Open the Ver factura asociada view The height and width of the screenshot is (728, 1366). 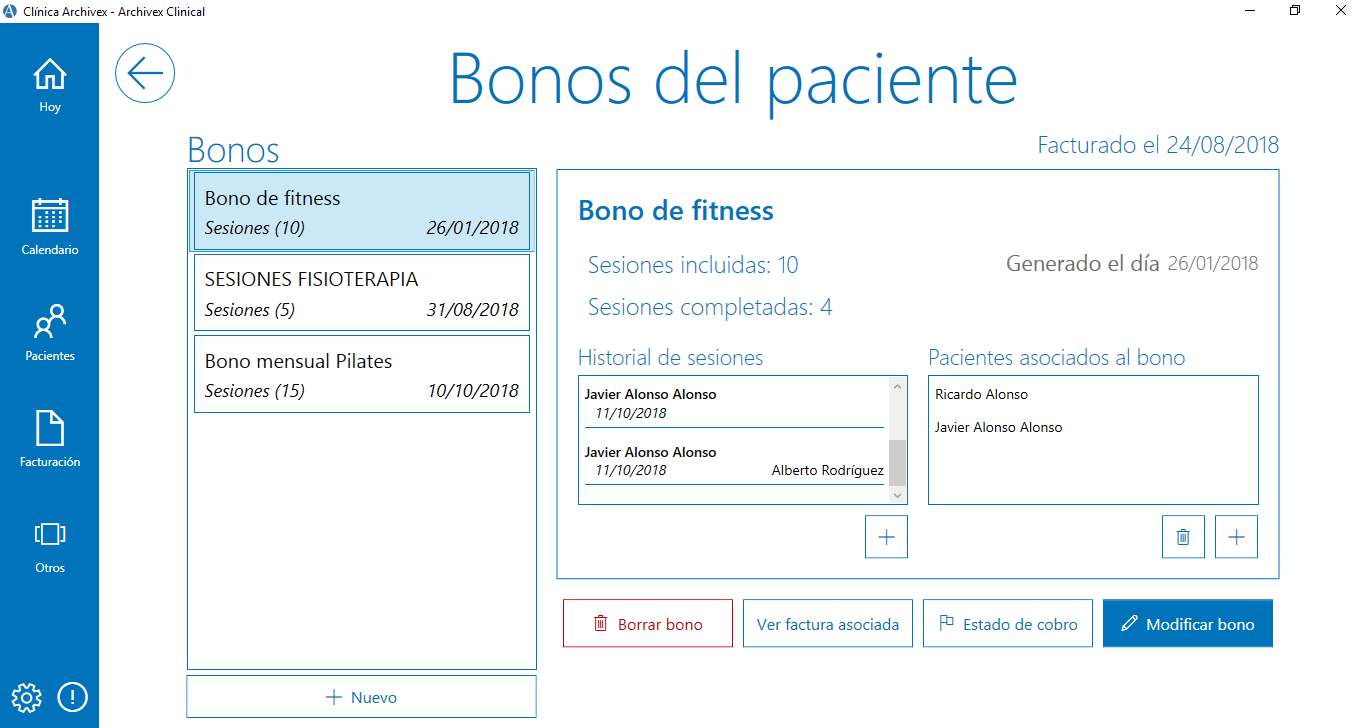(827, 623)
